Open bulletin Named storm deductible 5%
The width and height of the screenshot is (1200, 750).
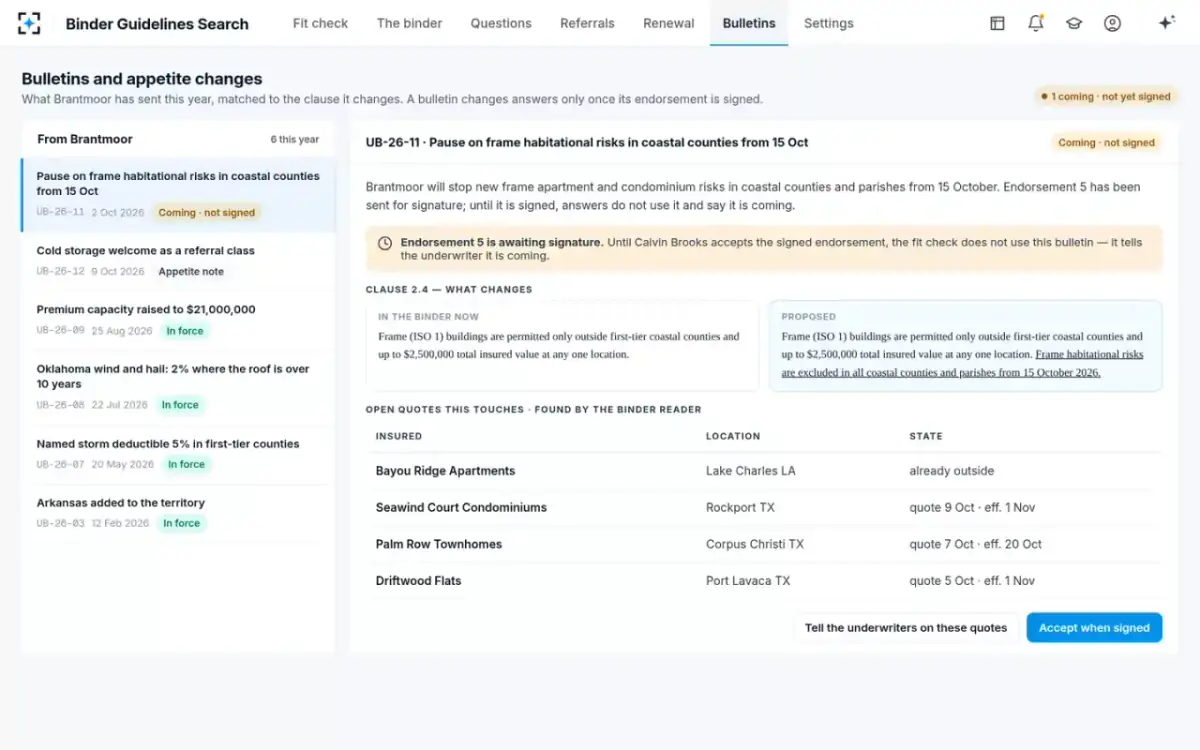coord(178,454)
